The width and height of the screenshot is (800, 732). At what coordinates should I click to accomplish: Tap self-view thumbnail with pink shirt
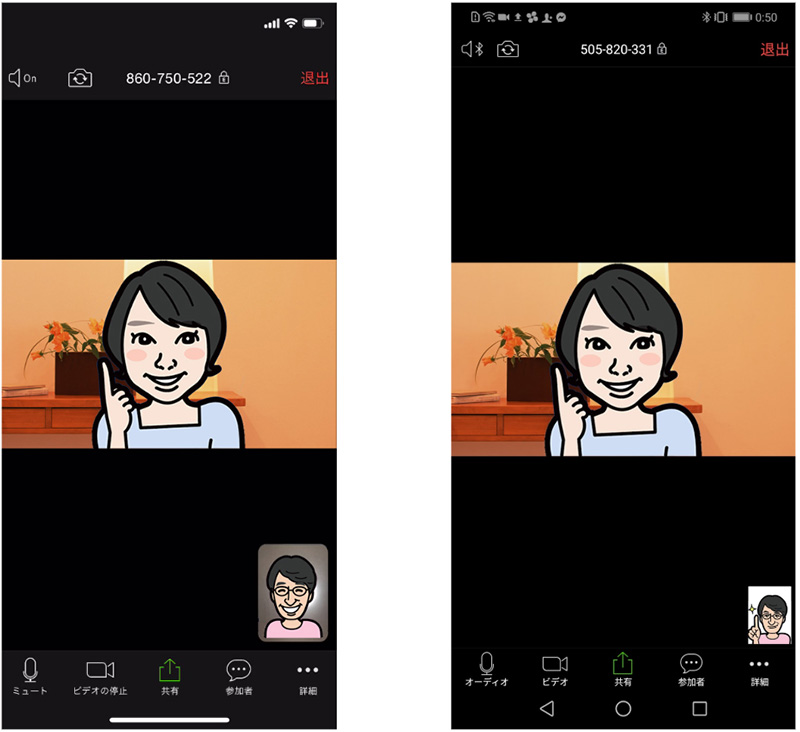(x=293, y=592)
